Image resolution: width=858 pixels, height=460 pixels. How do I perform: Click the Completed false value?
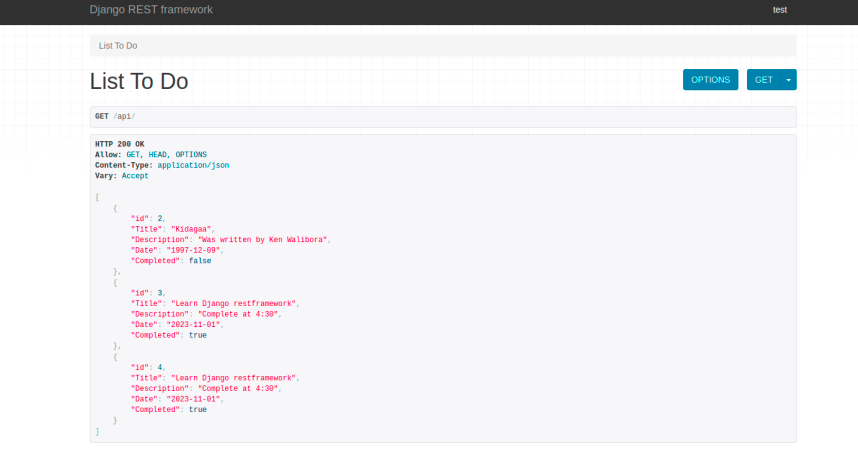click(x=200, y=261)
